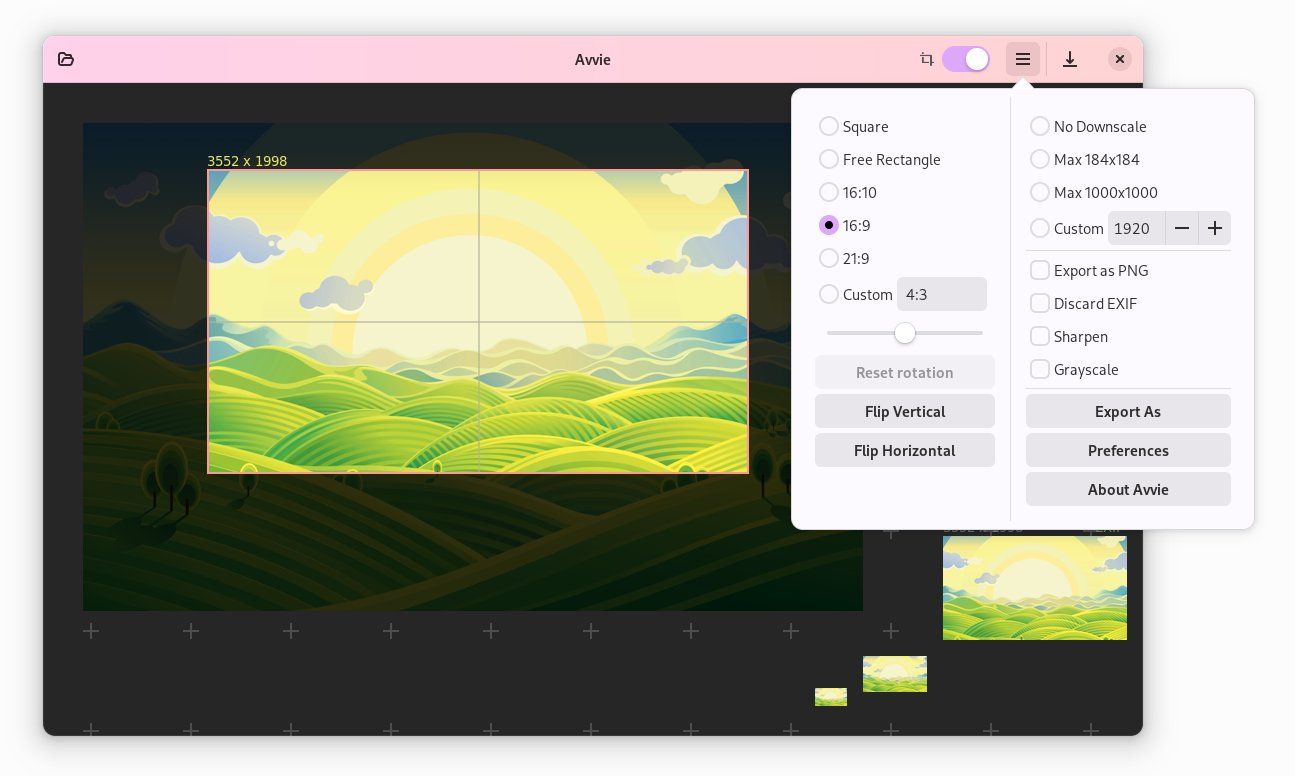Open an image with the folder icon

tap(66, 59)
